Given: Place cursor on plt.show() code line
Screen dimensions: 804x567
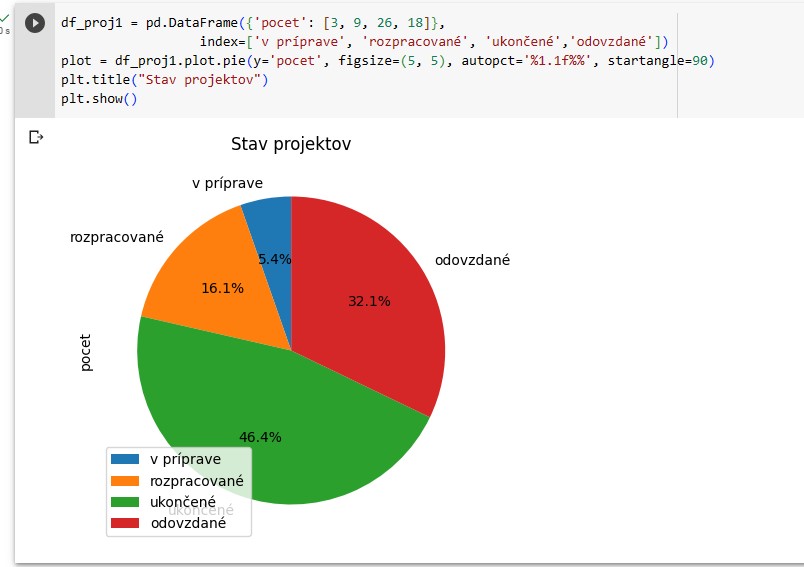Looking at the screenshot, I should tap(99, 99).
